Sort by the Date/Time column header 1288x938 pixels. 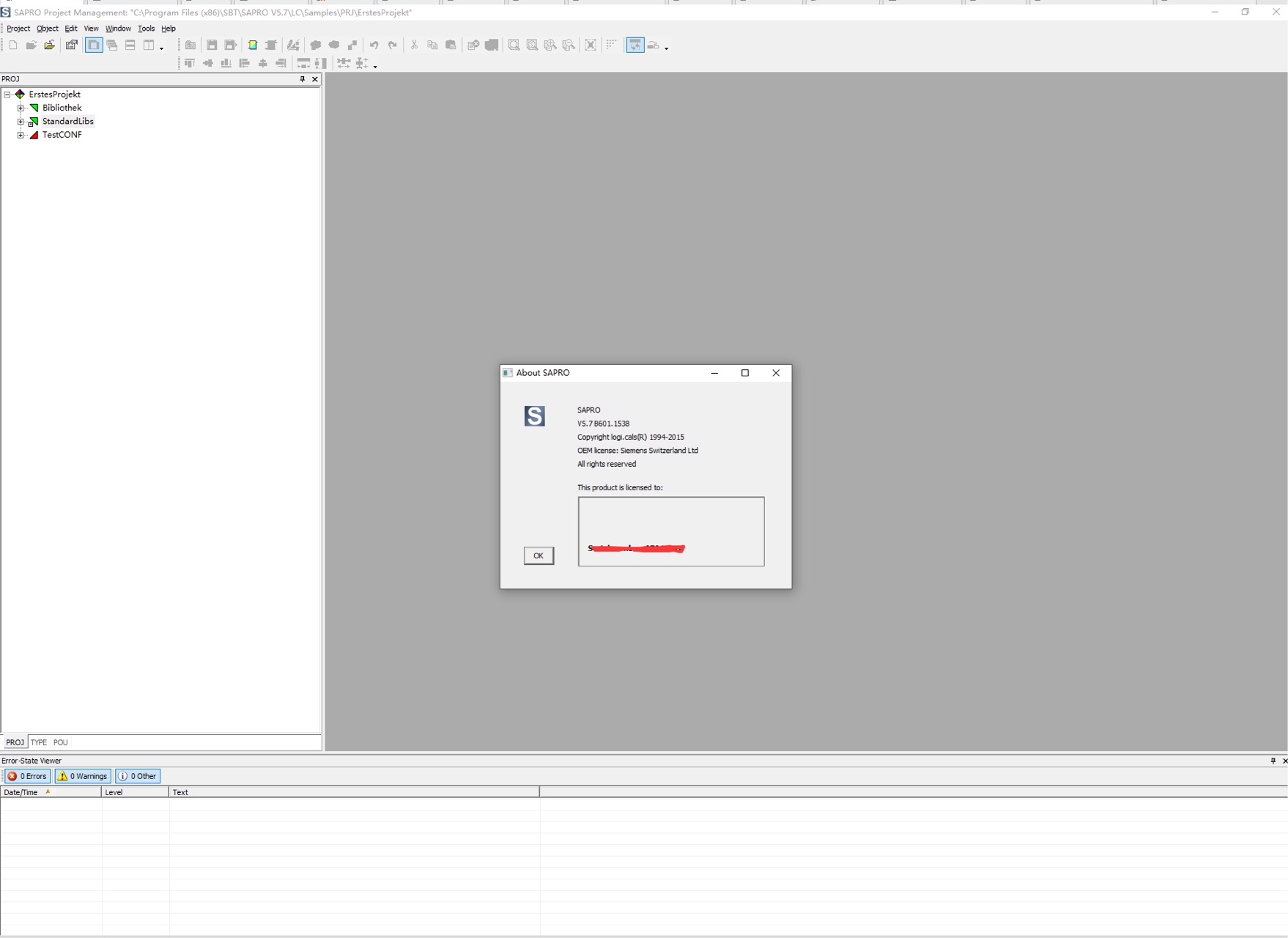51,792
